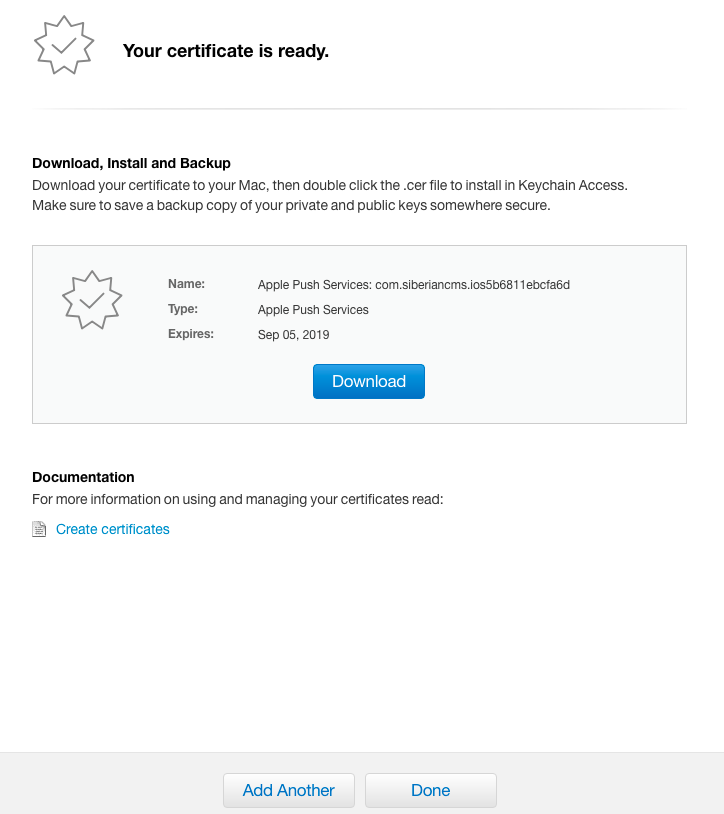Click the 'For more information' documentation text
The width and height of the screenshot is (724, 814).
(237, 499)
